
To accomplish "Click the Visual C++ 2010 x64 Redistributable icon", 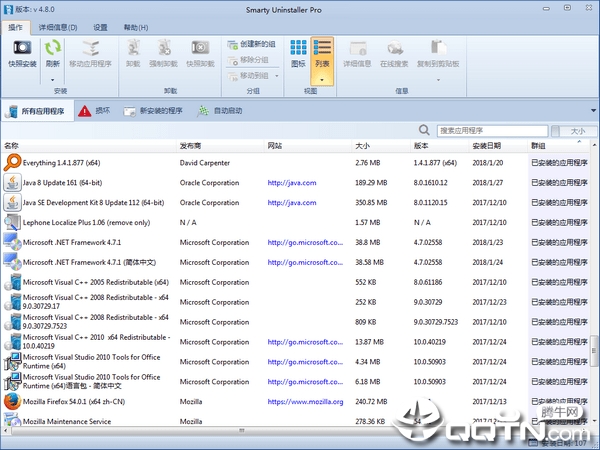I will [x=12, y=342].
